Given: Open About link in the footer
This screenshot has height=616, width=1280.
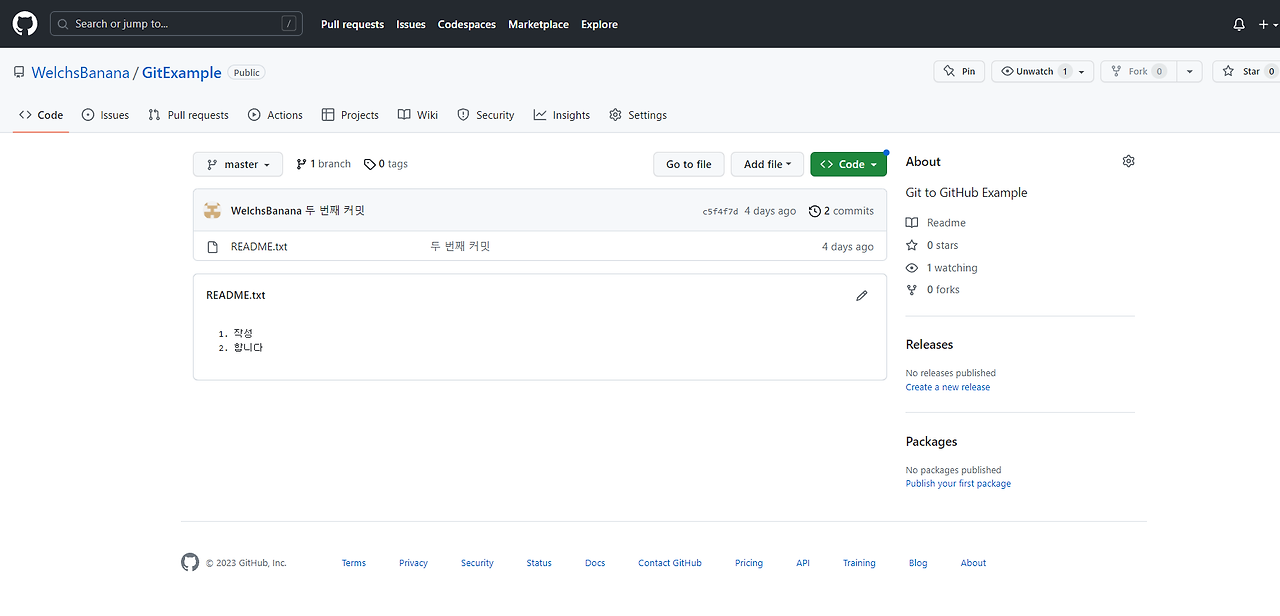Looking at the screenshot, I should [x=973, y=563].
